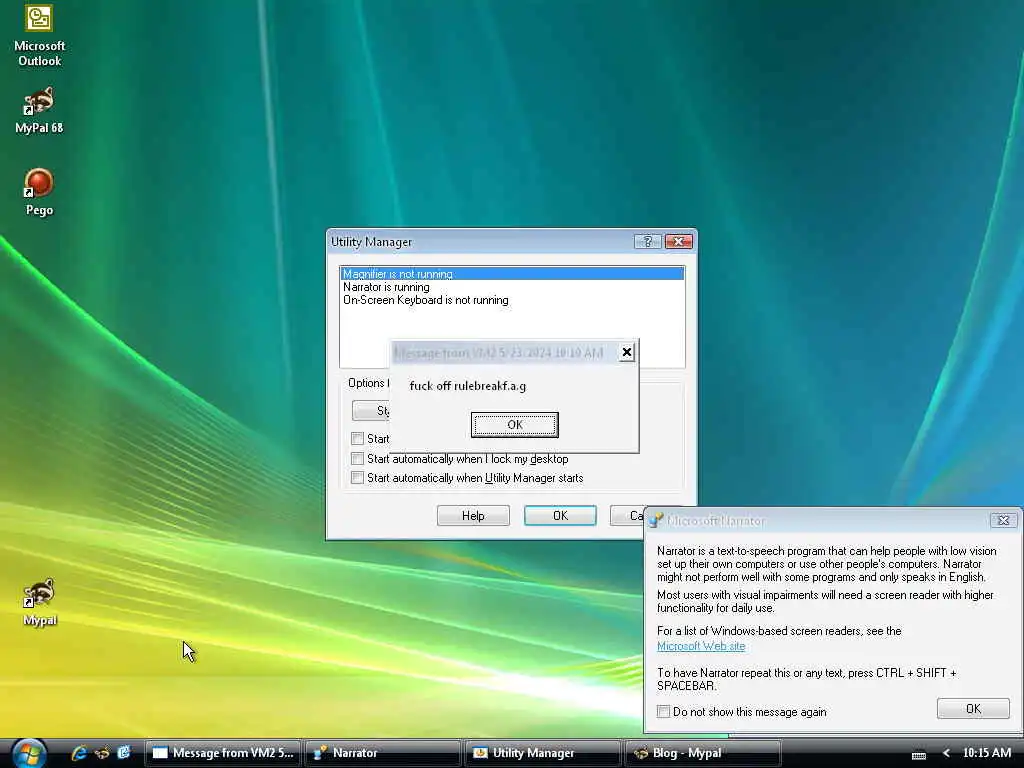Enable start automatically when Utility Manager starts
1024x768 pixels.
(x=357, y=477)
